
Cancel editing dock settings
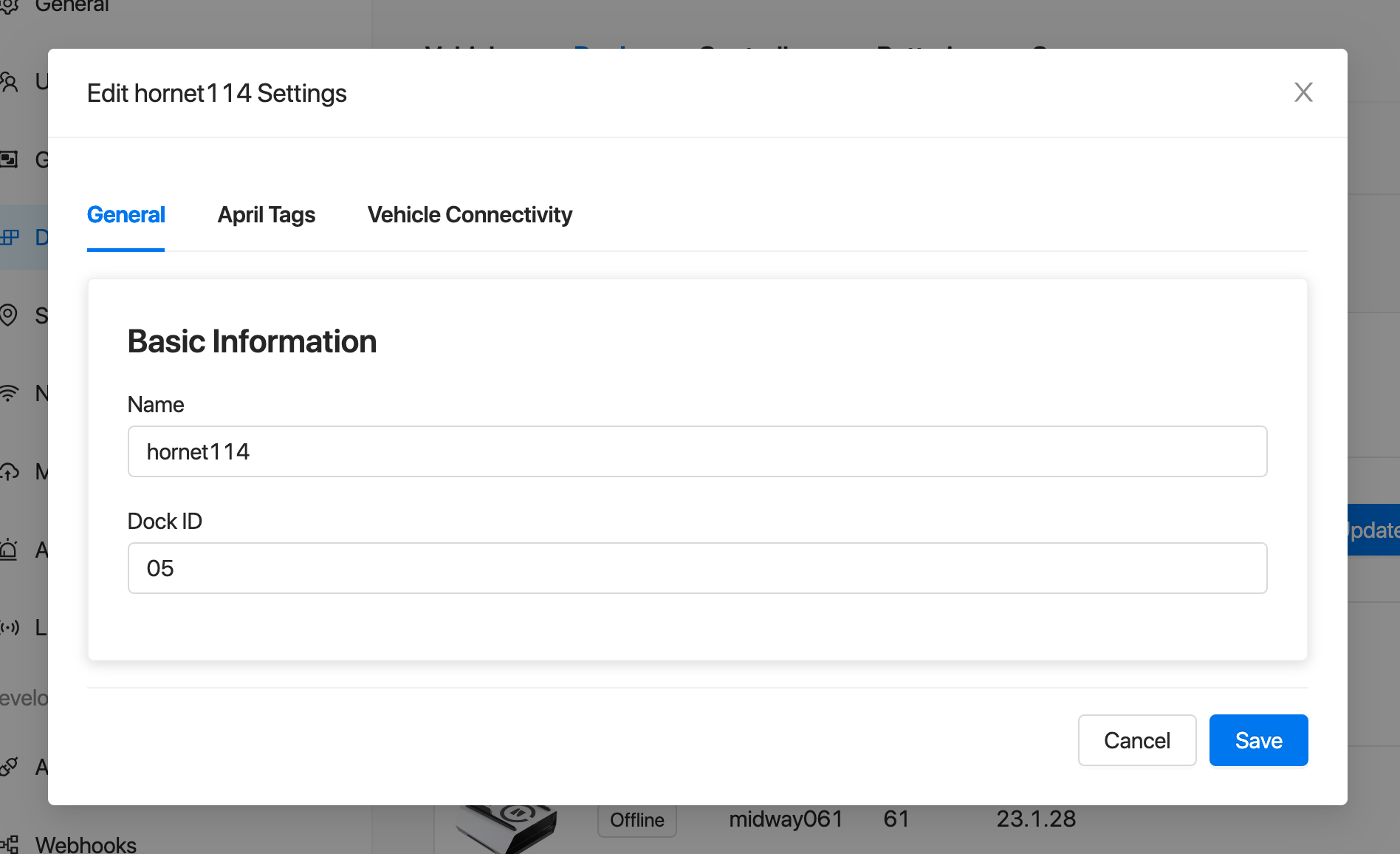tap(1136, 740)
